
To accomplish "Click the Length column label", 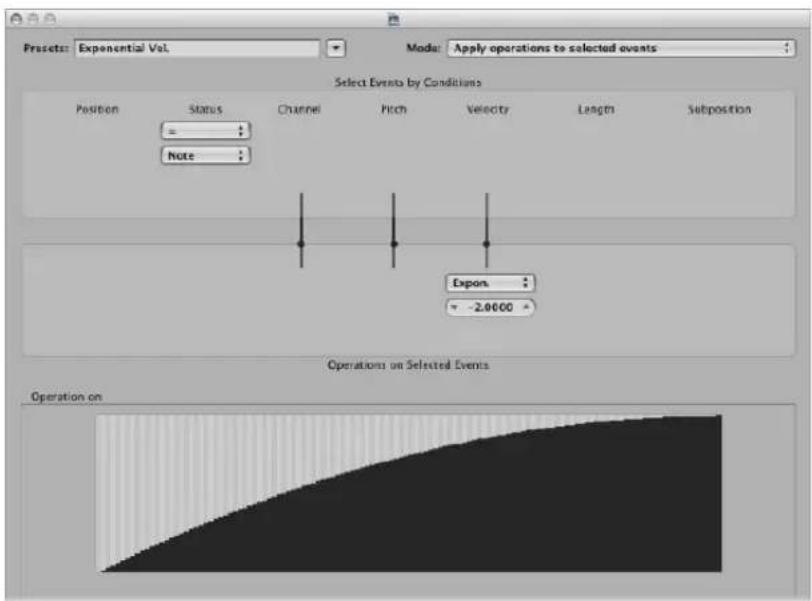I will tap(596, 109).
